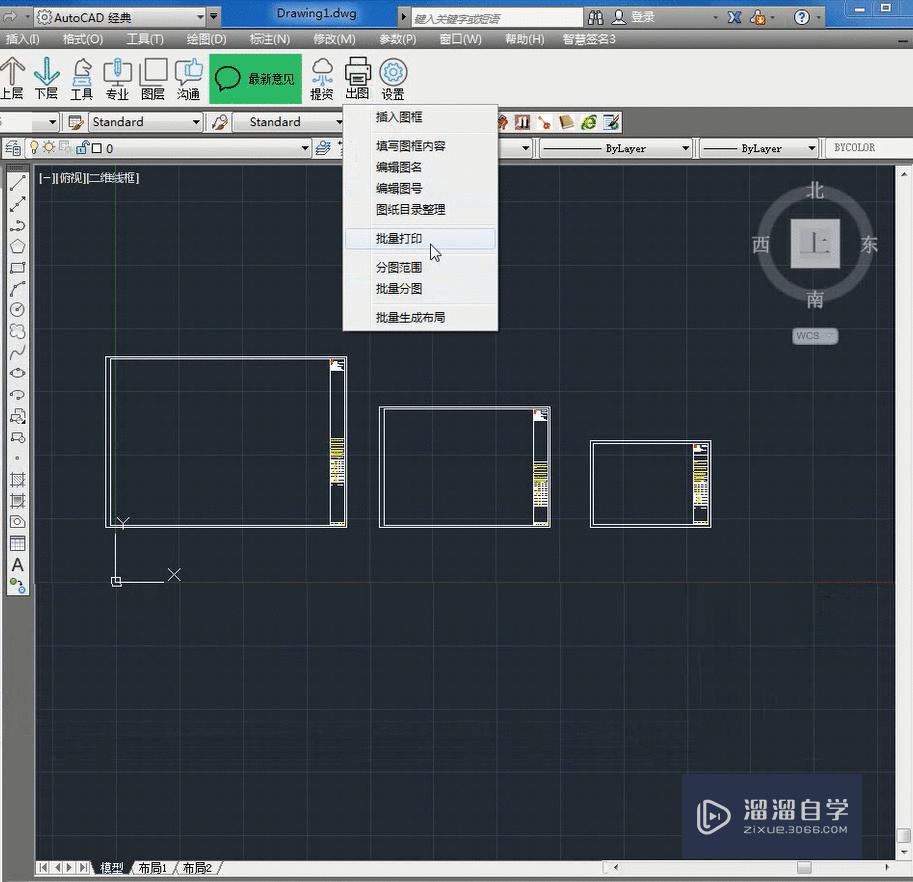Click the 最新意见 green button
The image size is (913, 882).
[255, 78]
